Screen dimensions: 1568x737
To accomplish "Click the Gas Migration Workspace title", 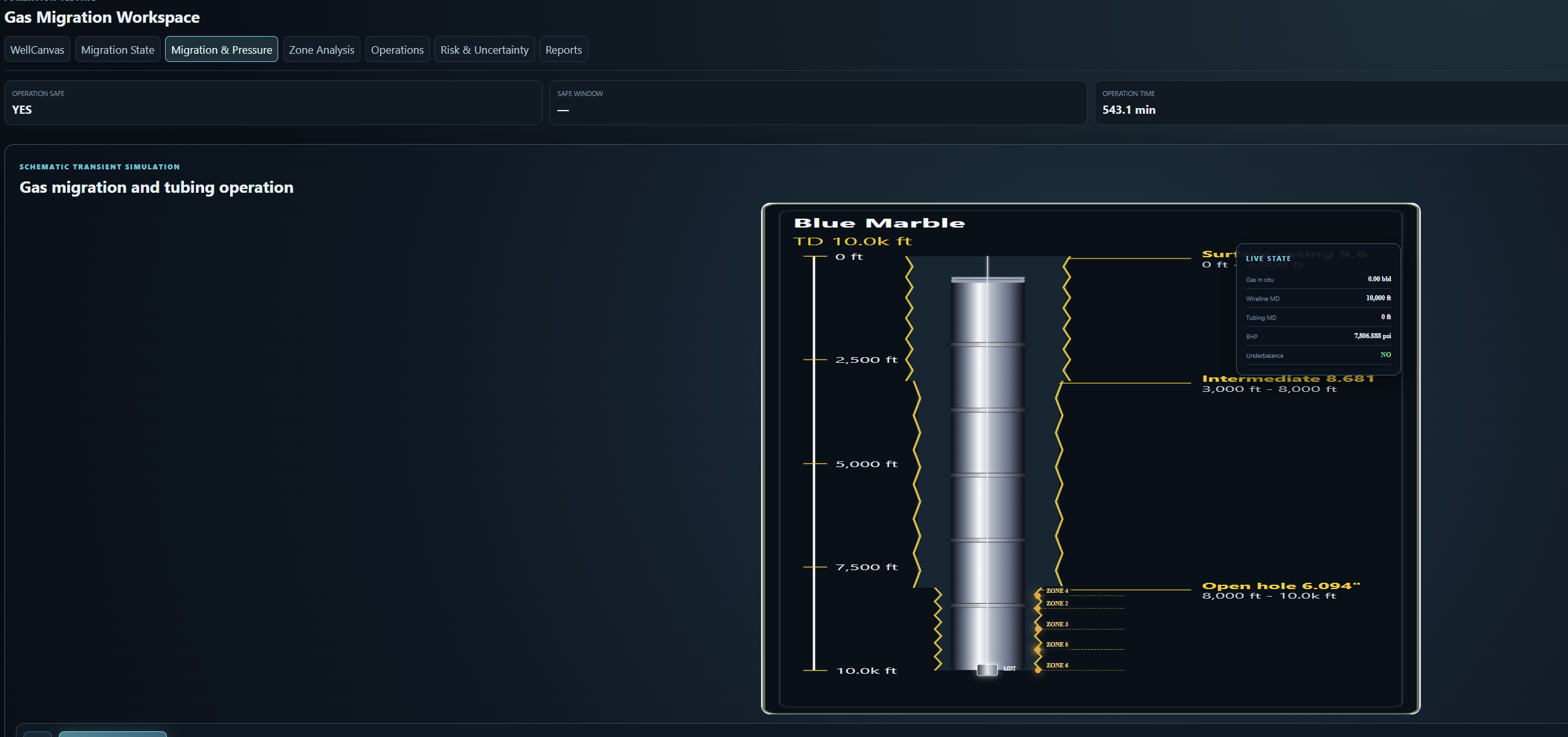I will [x=102, y=17].
